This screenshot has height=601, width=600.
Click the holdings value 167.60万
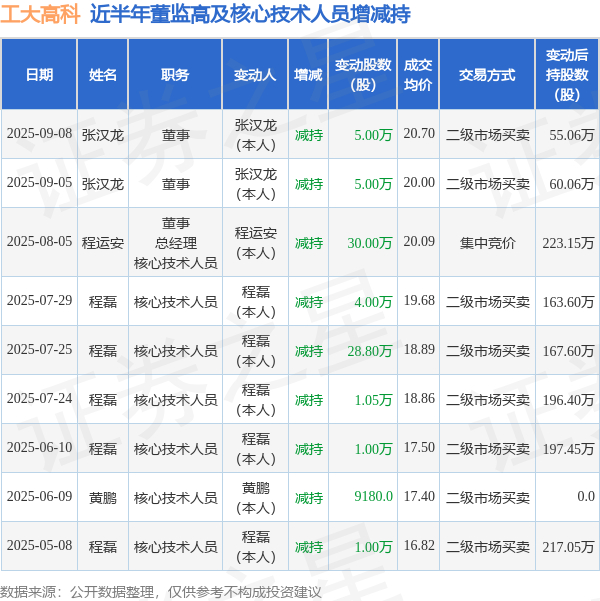568,351
